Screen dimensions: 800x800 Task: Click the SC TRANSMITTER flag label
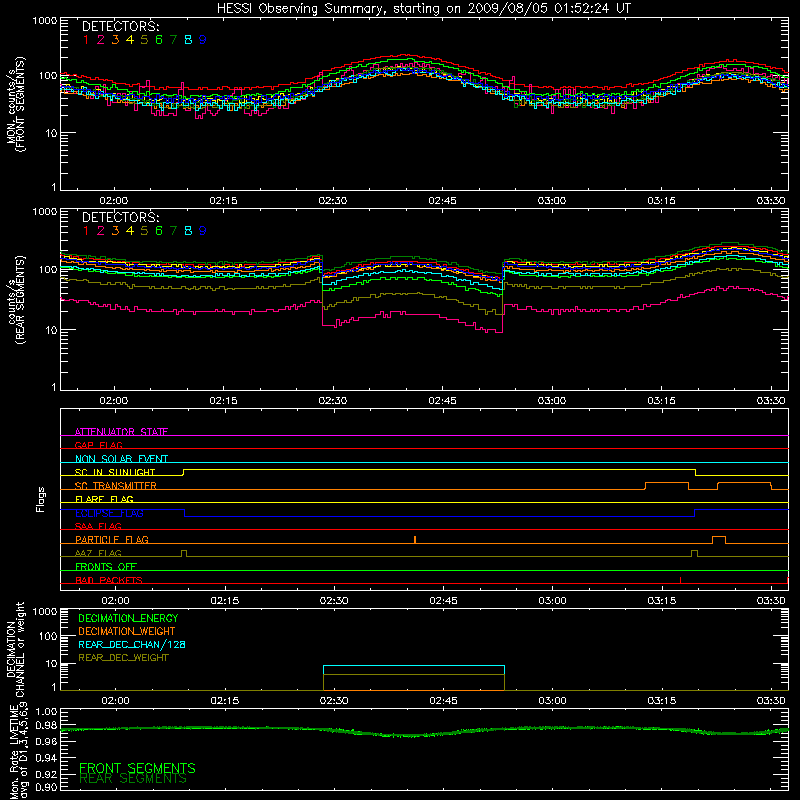tap(116, 486)
